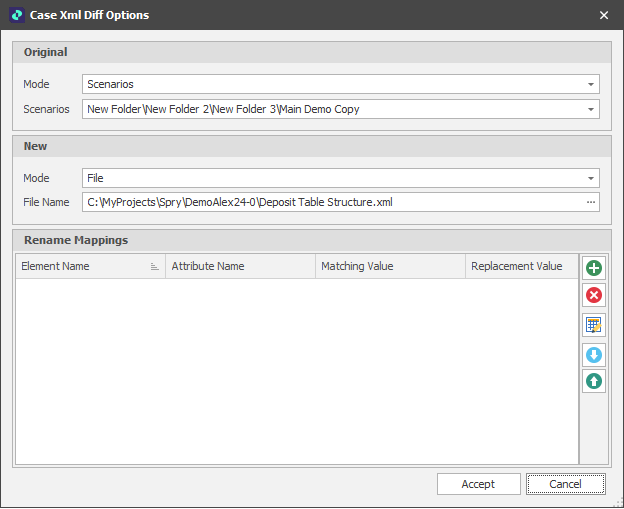Viewport: 624px width, 509px height.
Task: Click the Element Name column header
Action: pos(80,266)
